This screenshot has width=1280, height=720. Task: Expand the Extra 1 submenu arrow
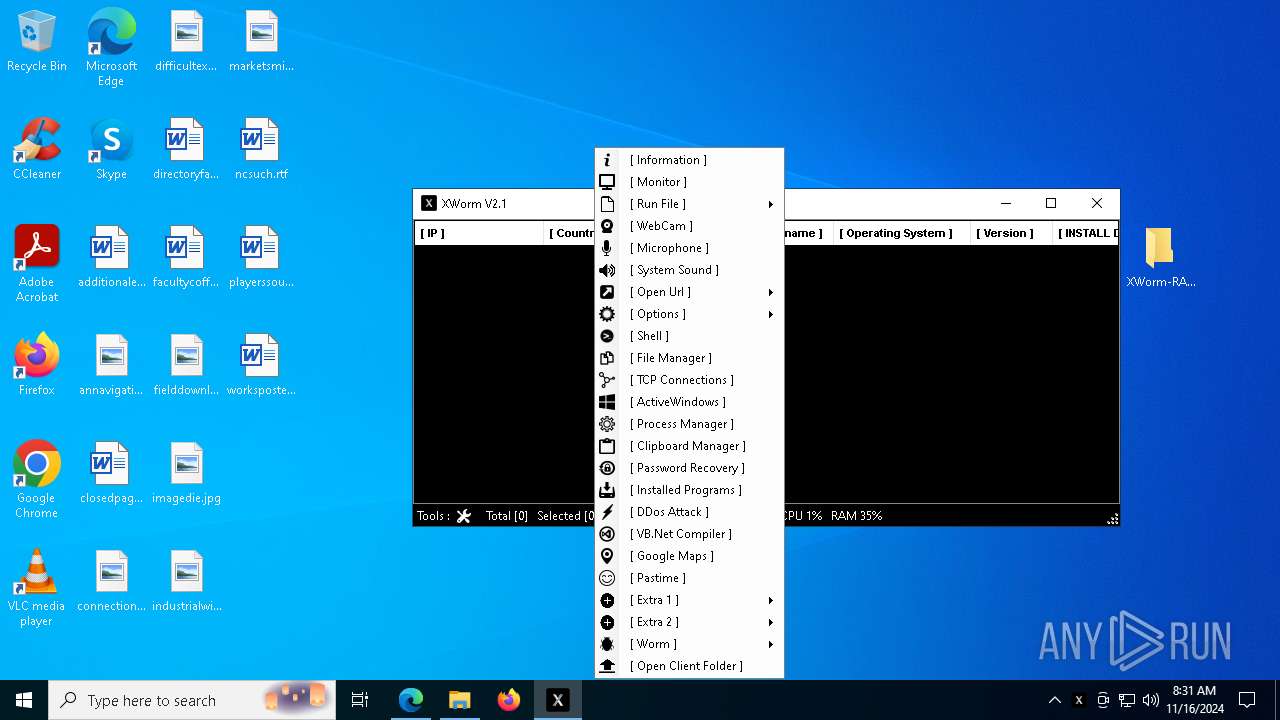771,600
